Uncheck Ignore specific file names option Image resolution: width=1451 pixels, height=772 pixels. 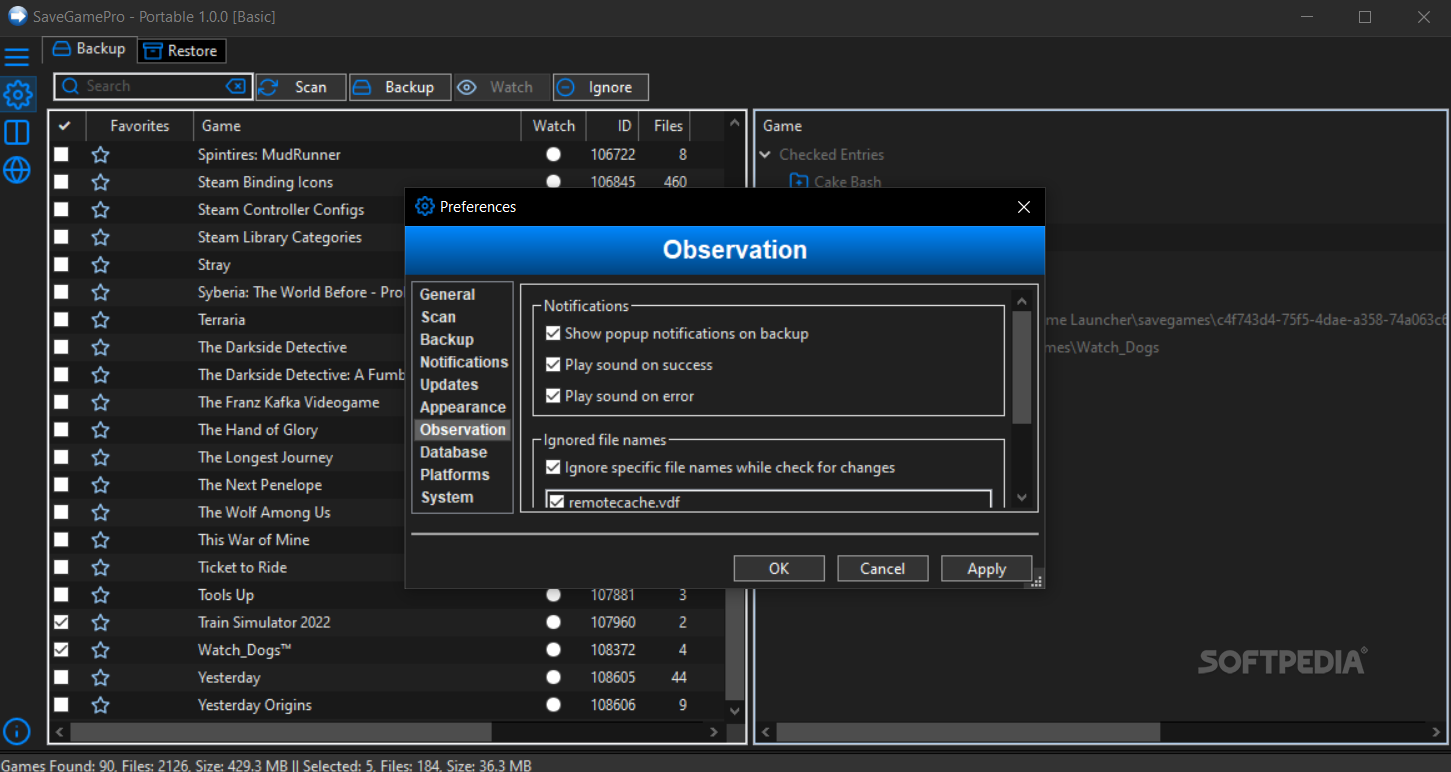553,467
